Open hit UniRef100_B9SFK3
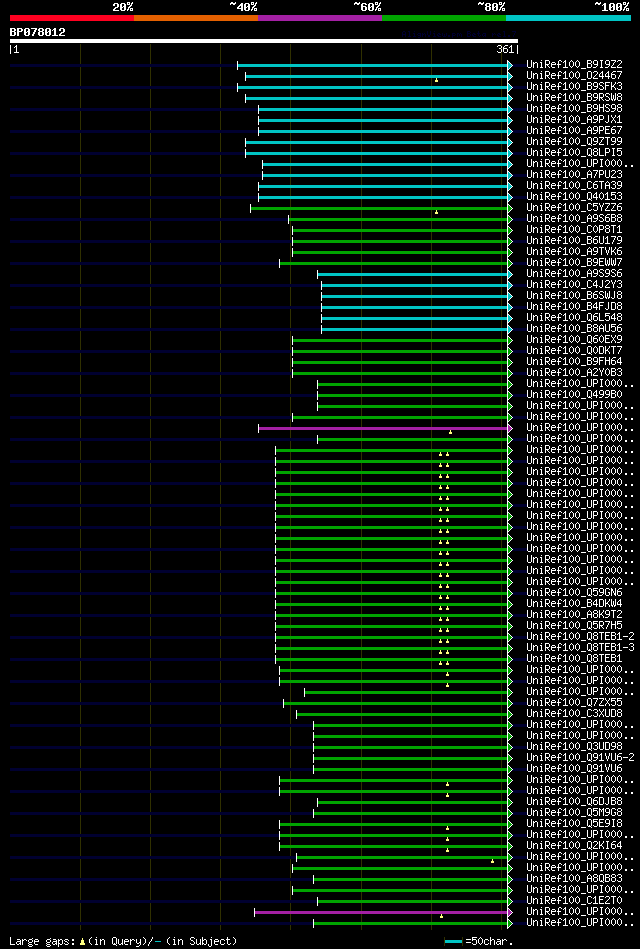 coord(575,87)
